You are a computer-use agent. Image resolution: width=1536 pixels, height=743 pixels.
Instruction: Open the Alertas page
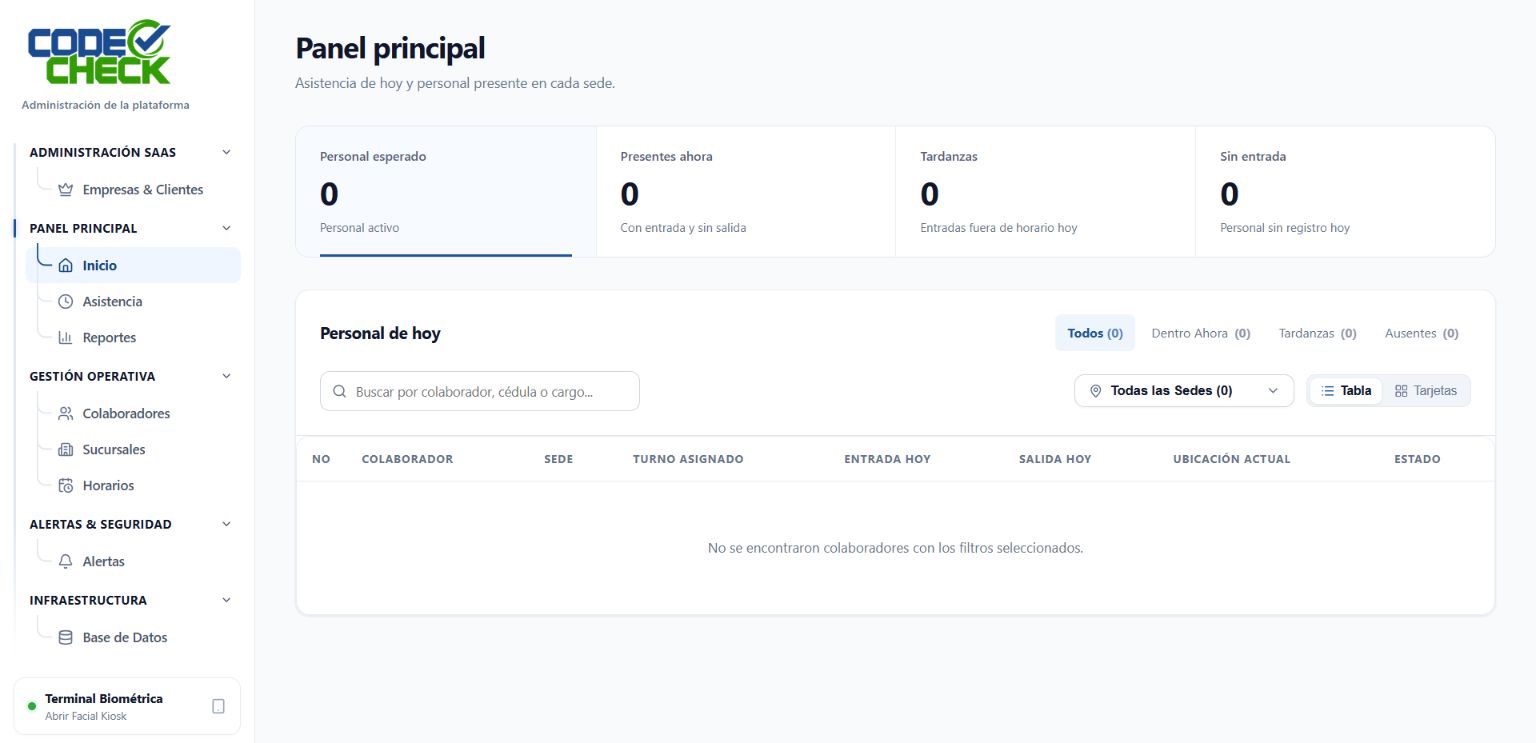point(133,562)
